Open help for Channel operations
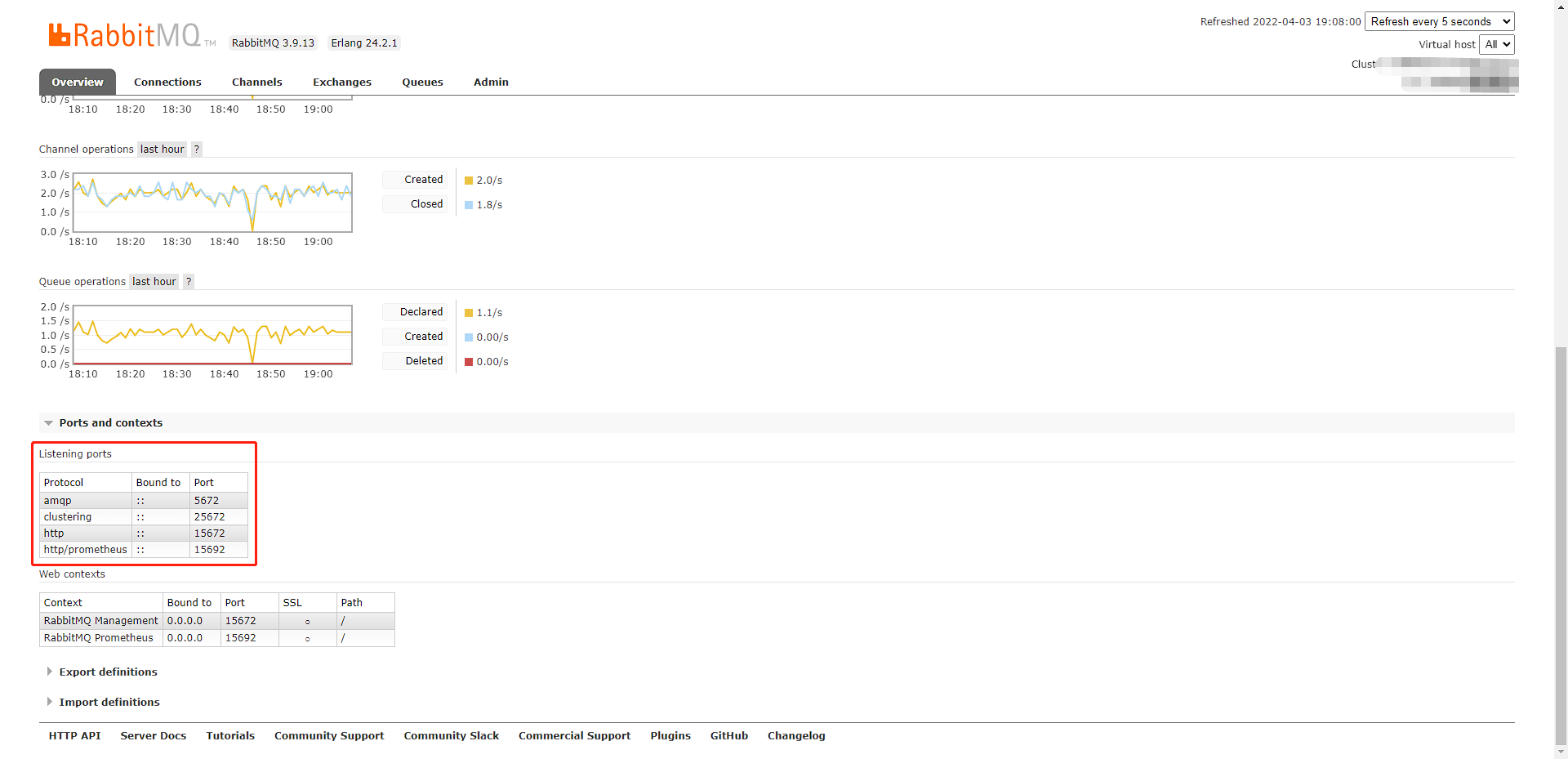1568x759 pixels. pyautogui.click(x=196, y=149)
